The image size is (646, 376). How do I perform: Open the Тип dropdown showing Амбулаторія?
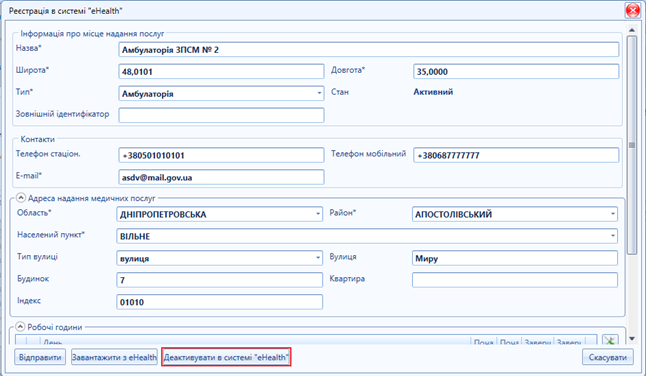click(x=221, y=93)
